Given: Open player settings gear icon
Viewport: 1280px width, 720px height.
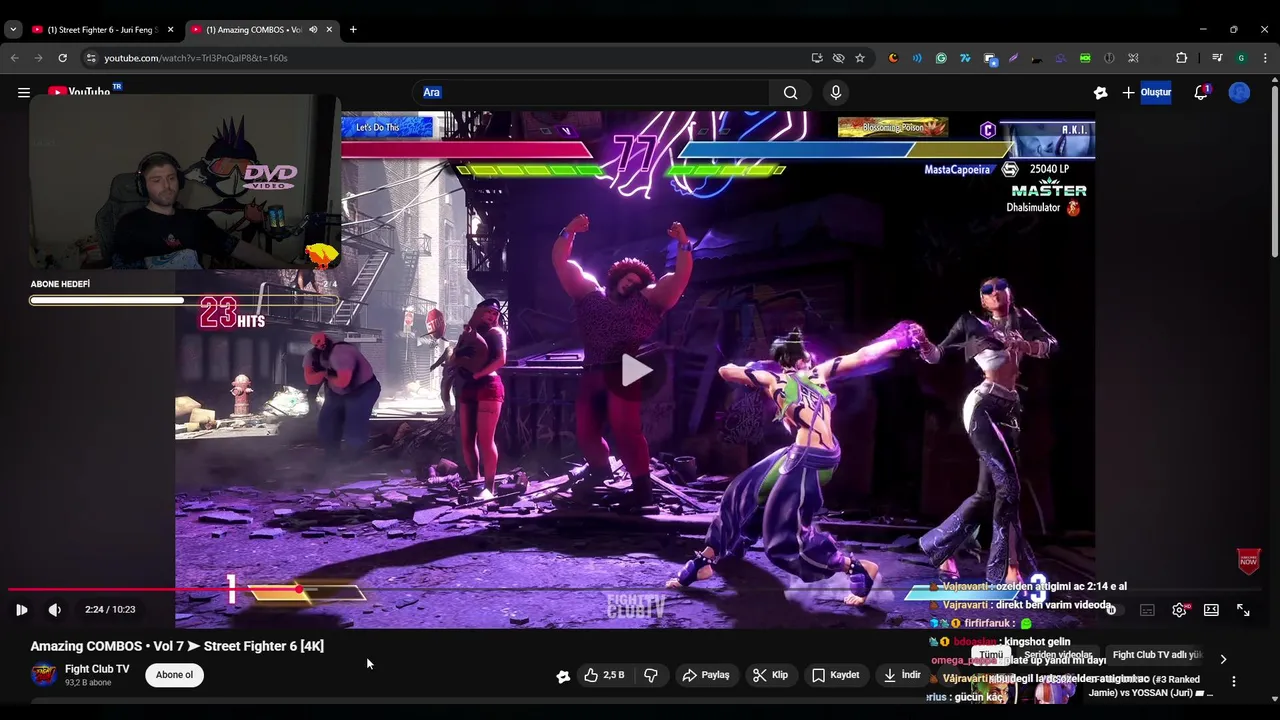Looking at the screenshot, I should click(1179, 609).
